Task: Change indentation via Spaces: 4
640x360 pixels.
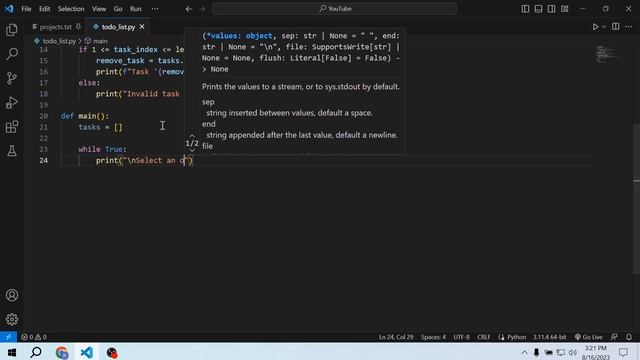Action: [x=433, y=337]
